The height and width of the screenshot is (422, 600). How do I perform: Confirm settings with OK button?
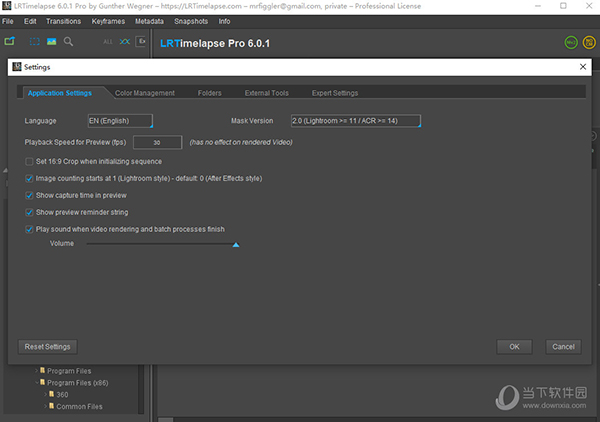coord(514,347)
